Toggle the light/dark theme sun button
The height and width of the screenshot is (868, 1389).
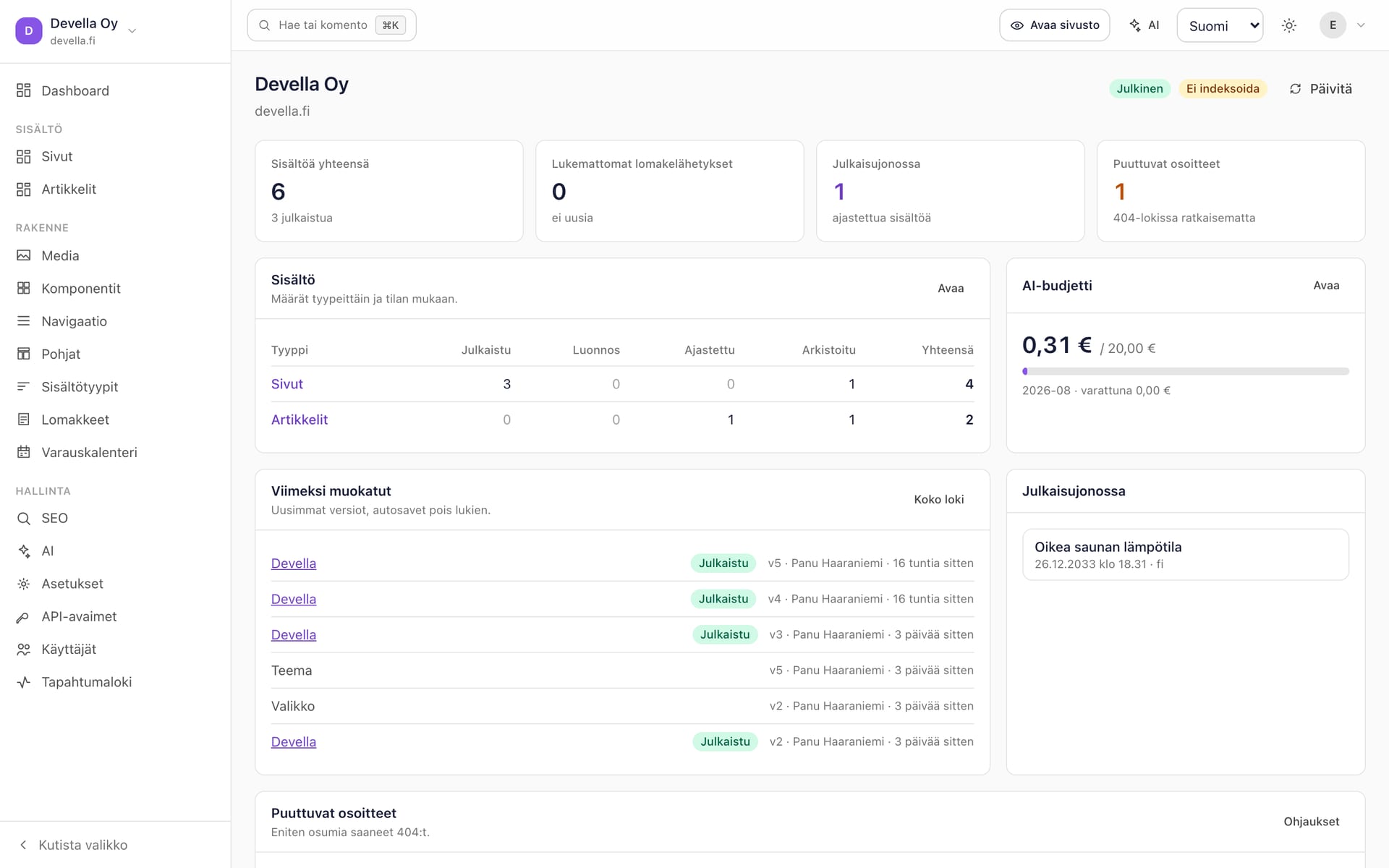(x=1289, y=25)
